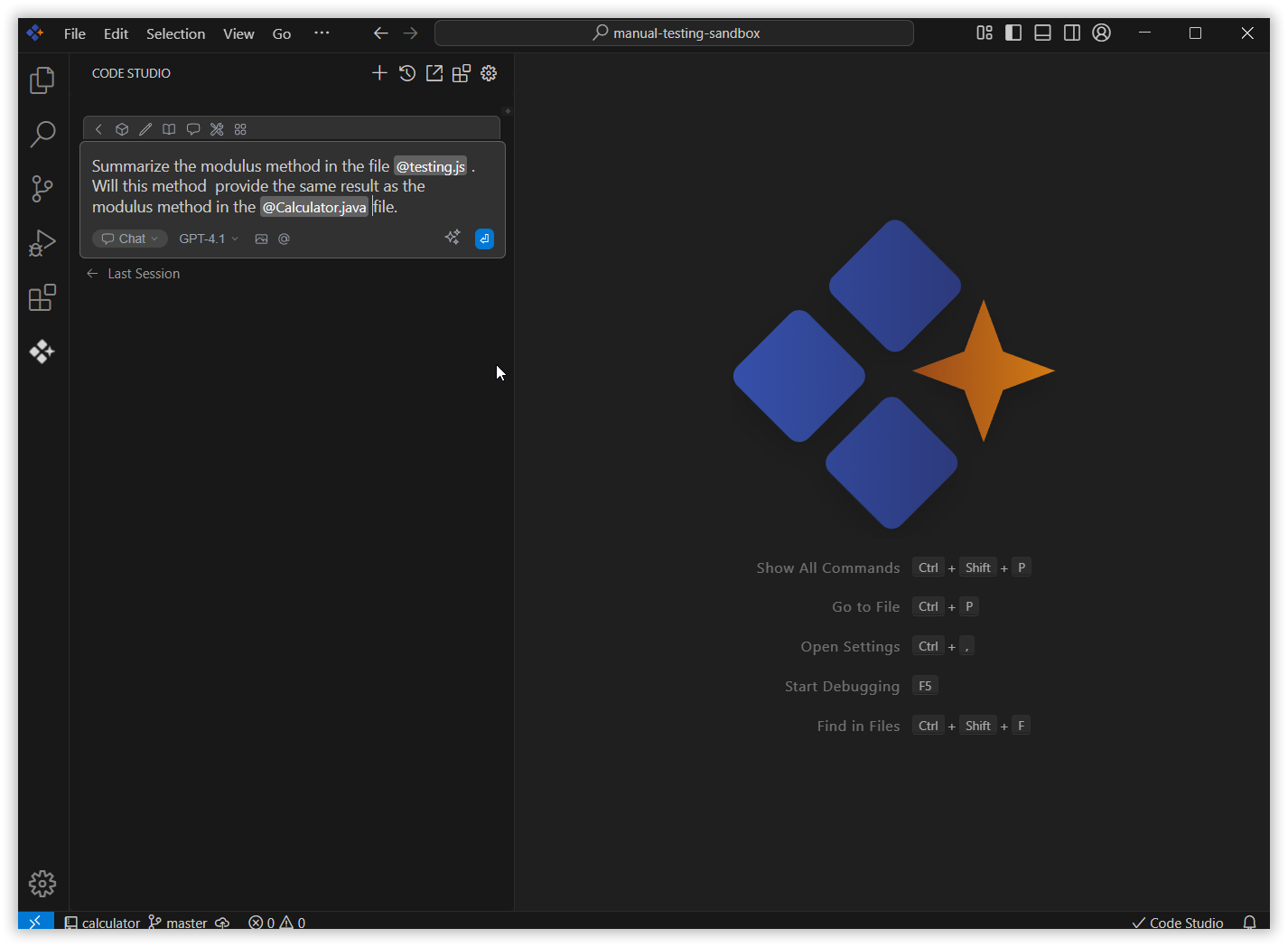Click the manual-testing-sandbox command center search
Image resolution: width=1288 pixels, height=947 pixels.
coord(674,33)
